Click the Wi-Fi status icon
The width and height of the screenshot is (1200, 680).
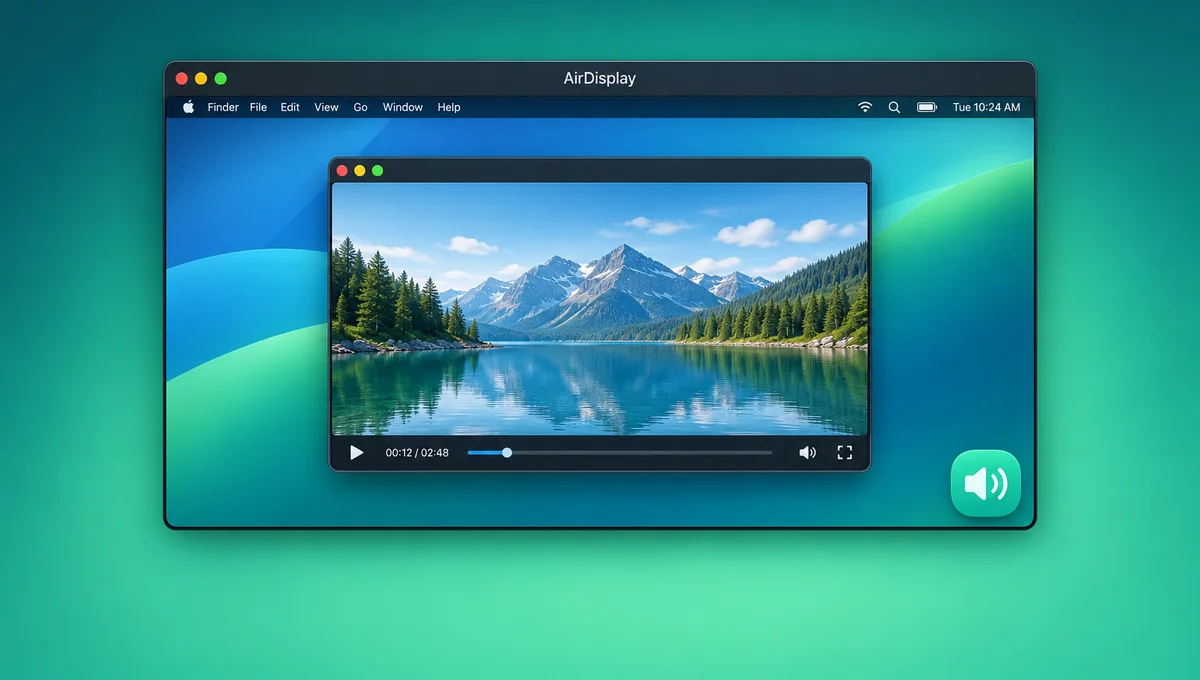click(x=865, y=107)
